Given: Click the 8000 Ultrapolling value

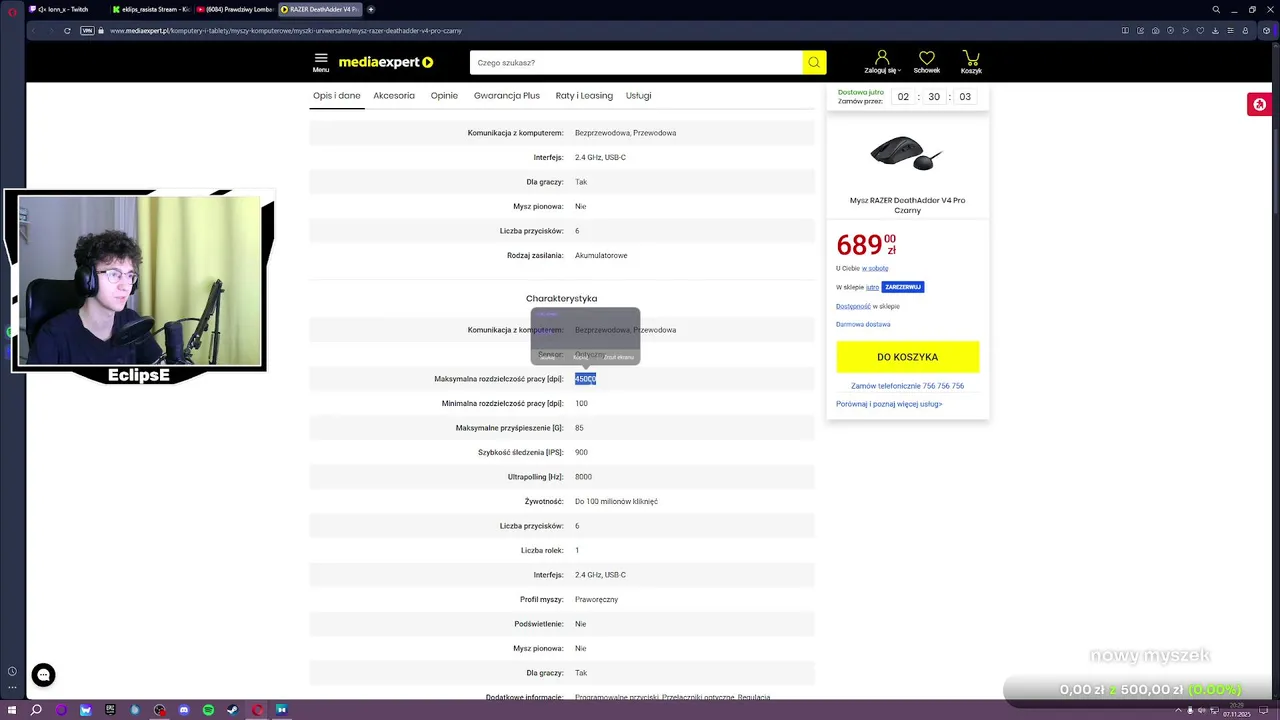Looking at the screenshot, I should click(583, 477).
